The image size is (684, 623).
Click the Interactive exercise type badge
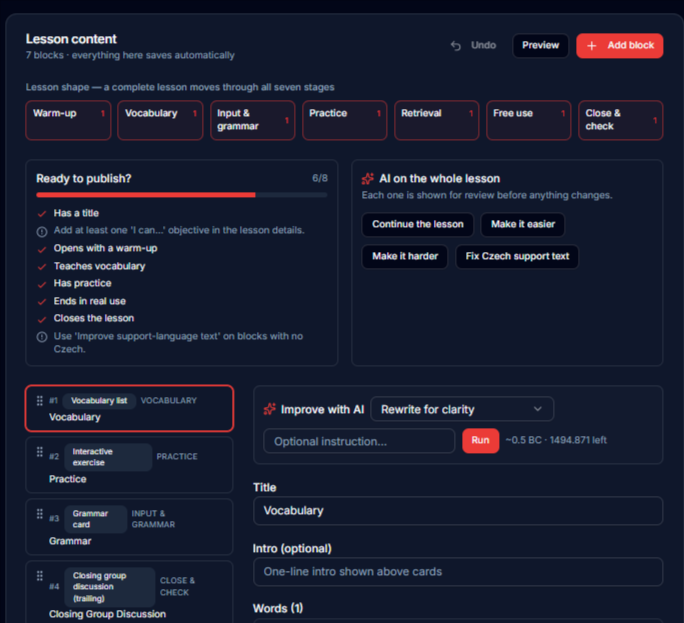click(108, 457)
